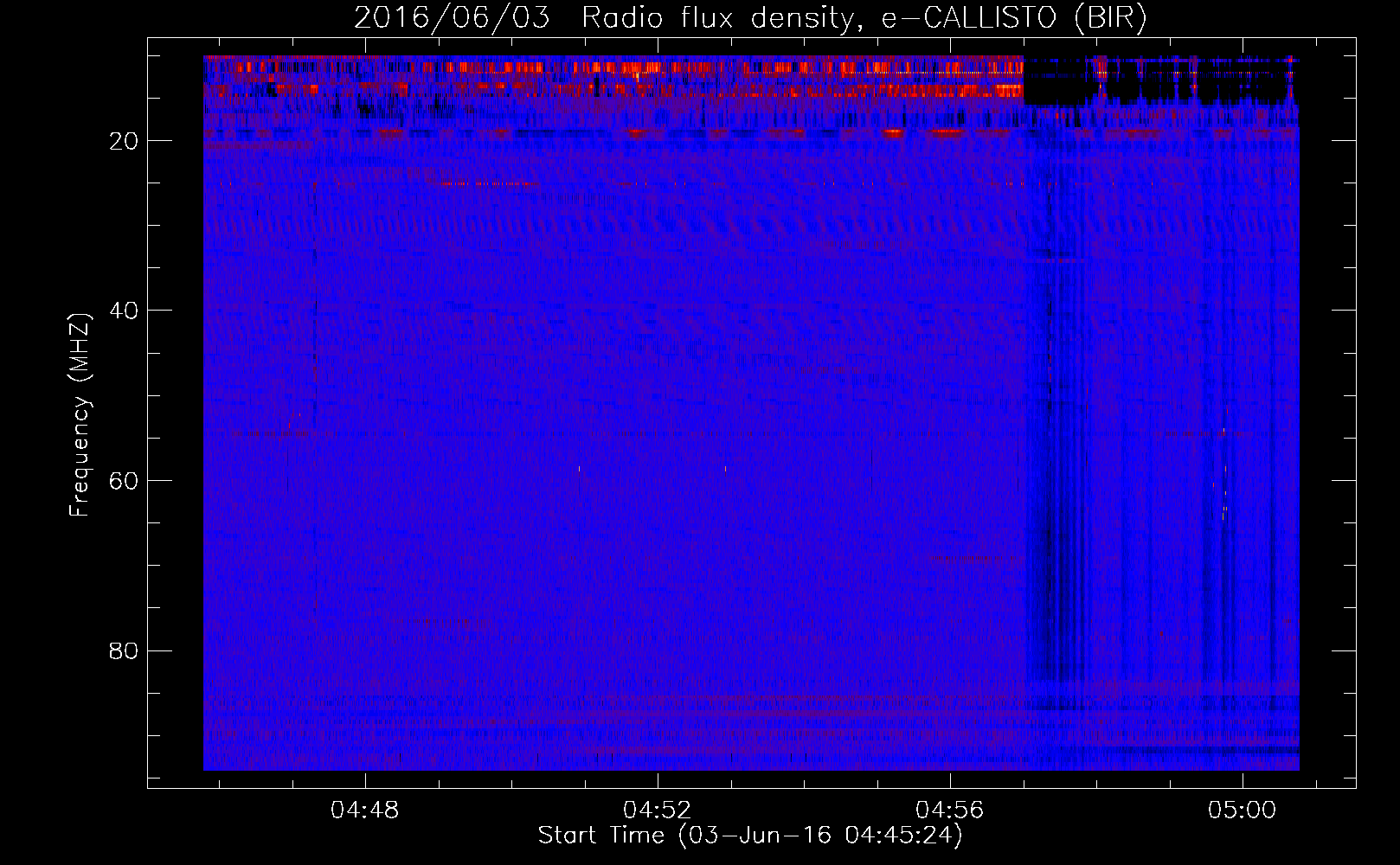
Task: Click the "80" frequency tick label
Action: 125,650
